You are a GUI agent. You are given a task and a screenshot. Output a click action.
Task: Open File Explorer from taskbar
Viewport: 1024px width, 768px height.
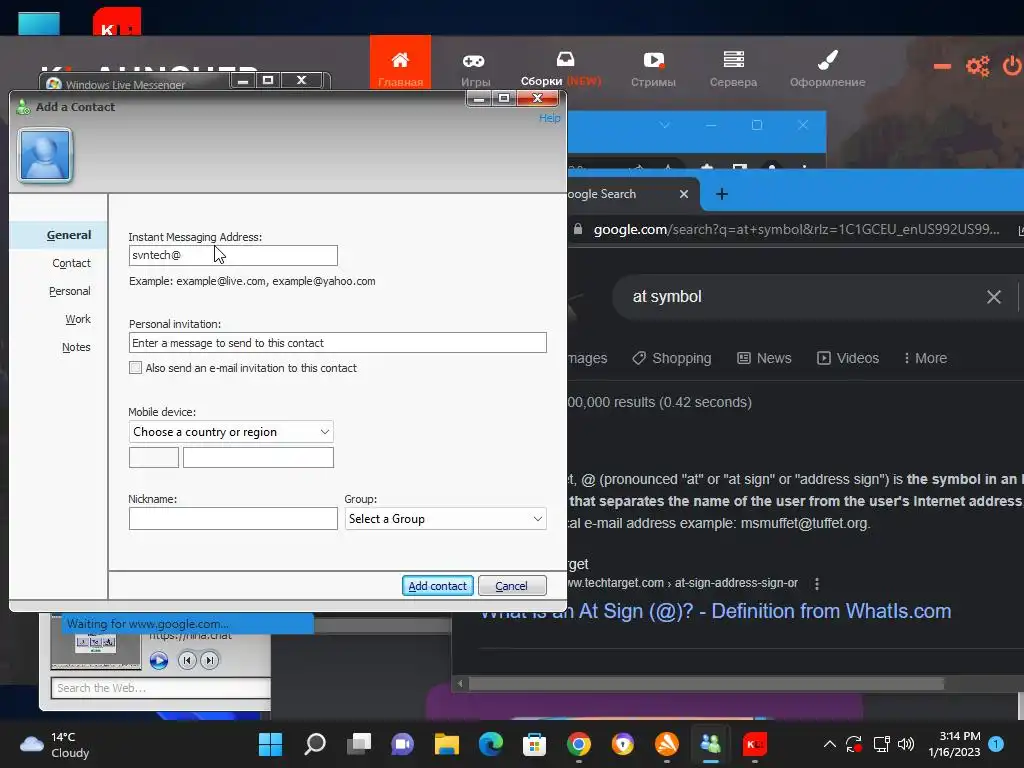tap(447, 744)
